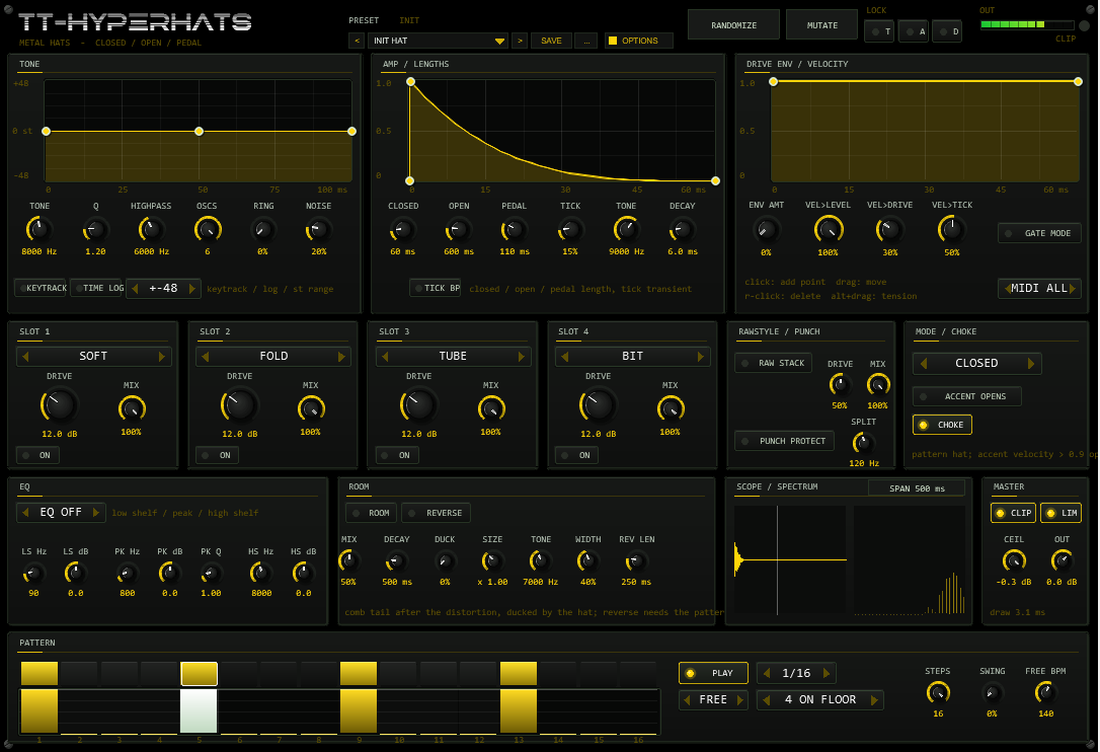The height and width of the screenshot is (752, 1100).
Task: Select previous MIDI channel arrow
Action: [x=1007, y=288]
